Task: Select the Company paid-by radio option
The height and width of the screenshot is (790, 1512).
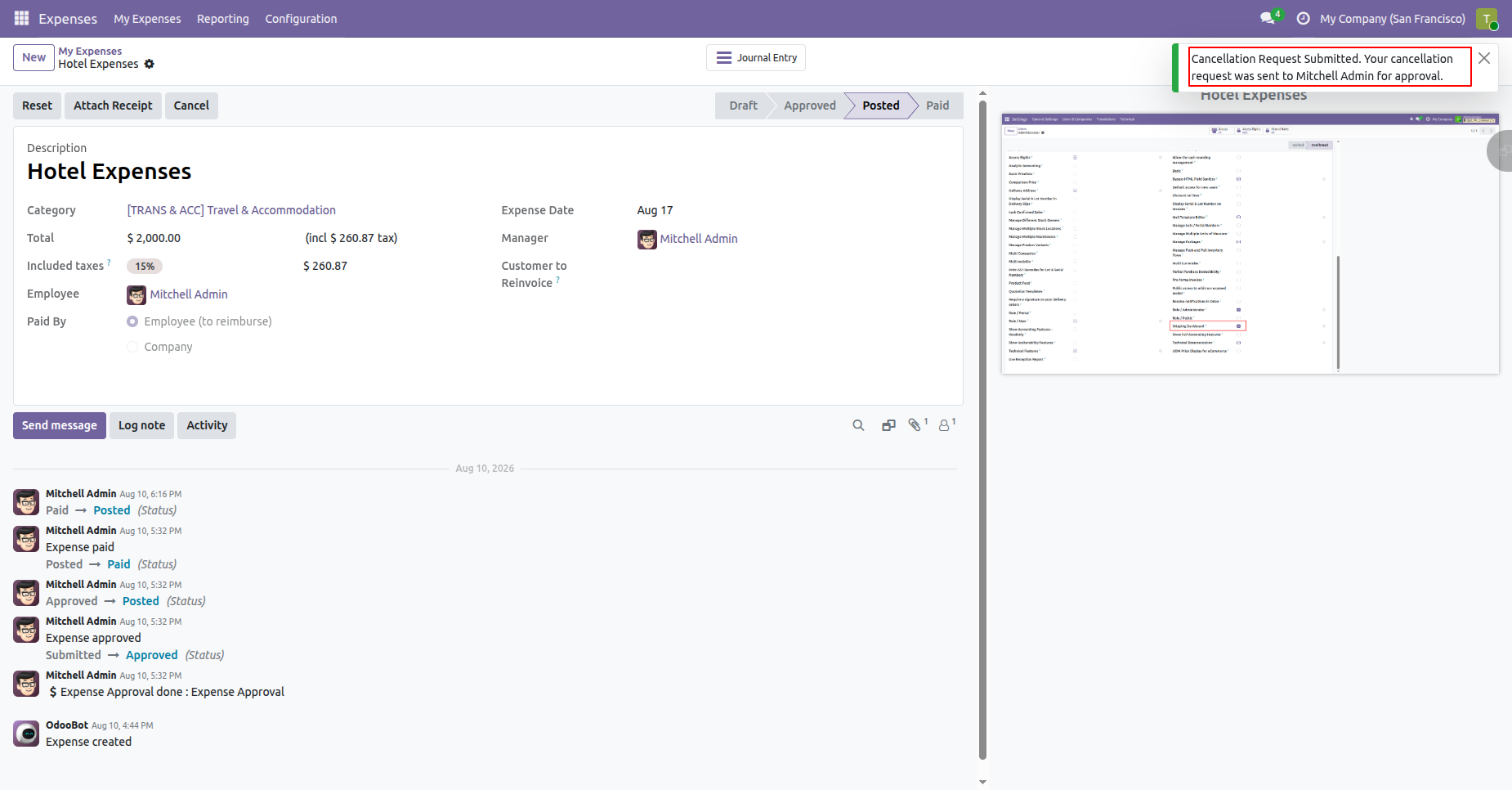Action: (x=132, y=347)
